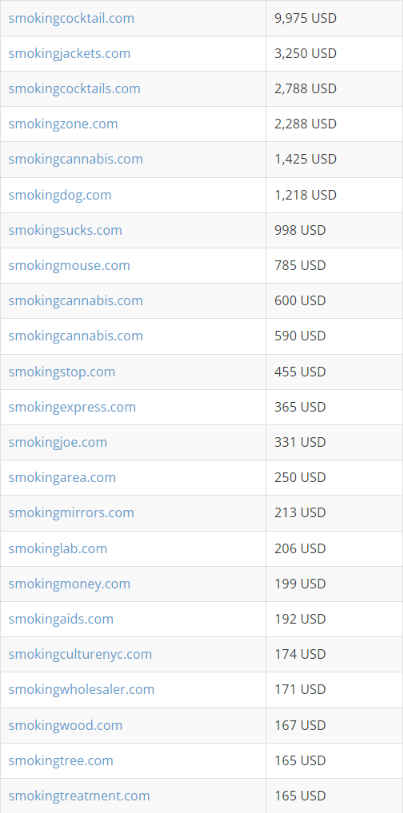This screenshot has width=403, height=813.
Task: Open the smokingexpress.com link
Action: 72,407
